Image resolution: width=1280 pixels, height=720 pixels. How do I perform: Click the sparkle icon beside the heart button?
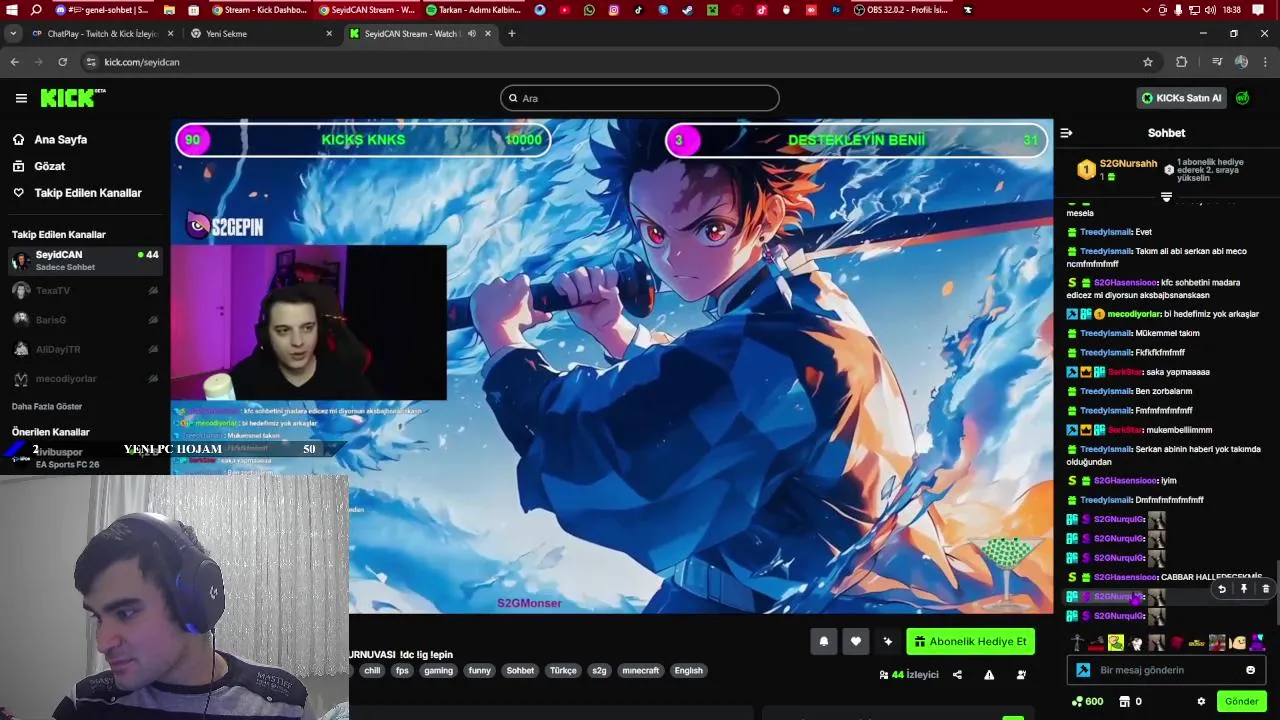tap(887, 642)
